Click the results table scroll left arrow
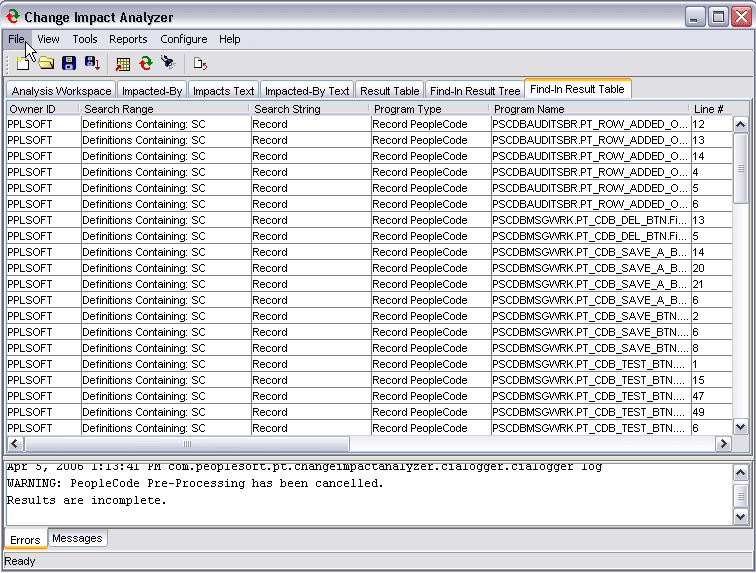756x573 pixels. (x=15, y=444)
